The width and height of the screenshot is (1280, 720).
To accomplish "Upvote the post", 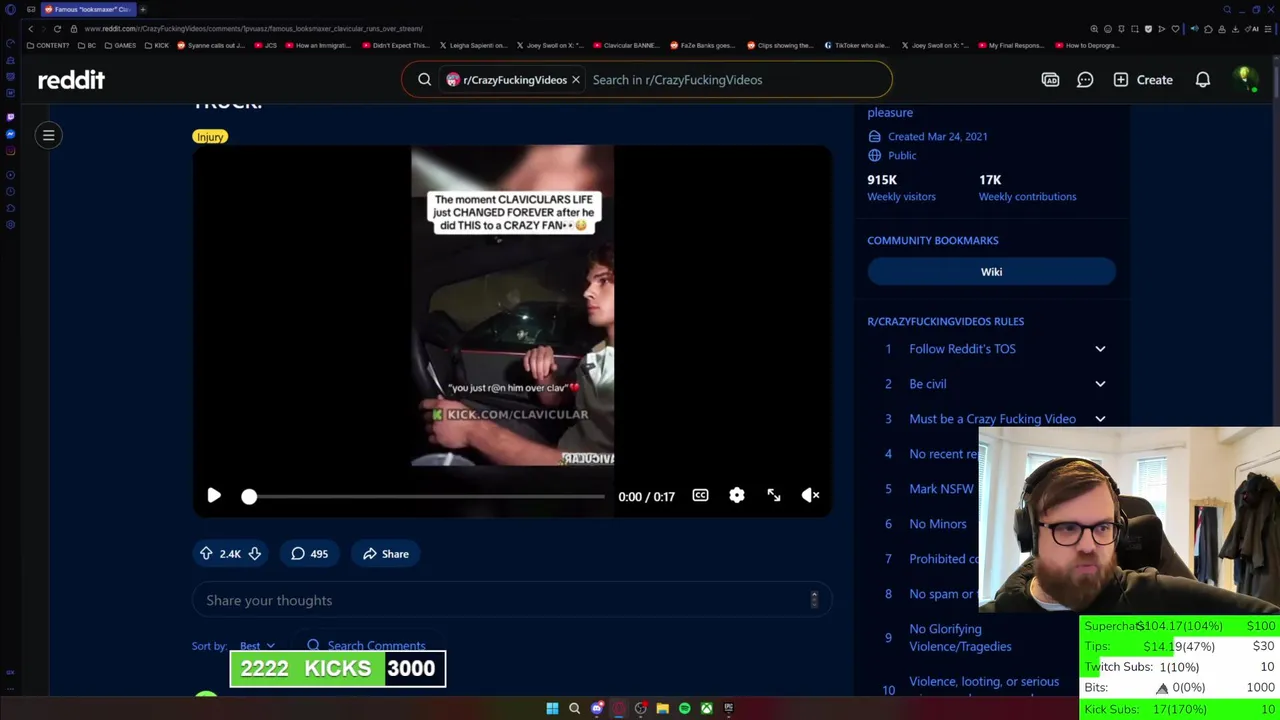I will point(206,554).
